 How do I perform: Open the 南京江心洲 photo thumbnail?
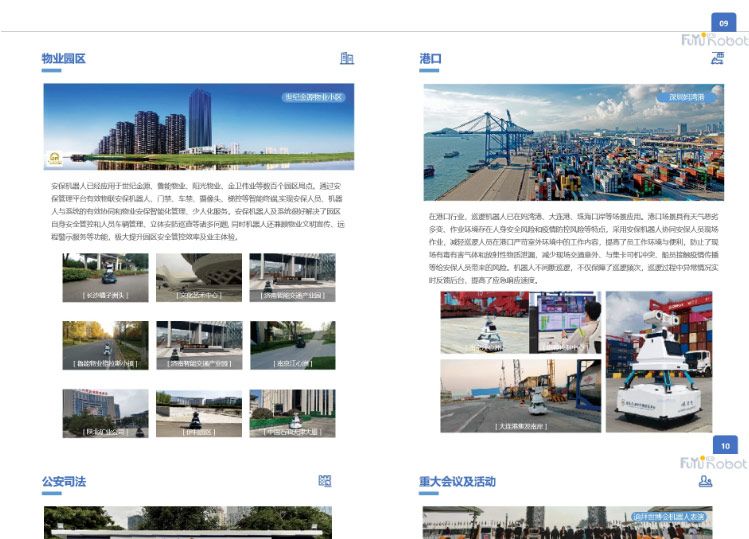point(292,345)
